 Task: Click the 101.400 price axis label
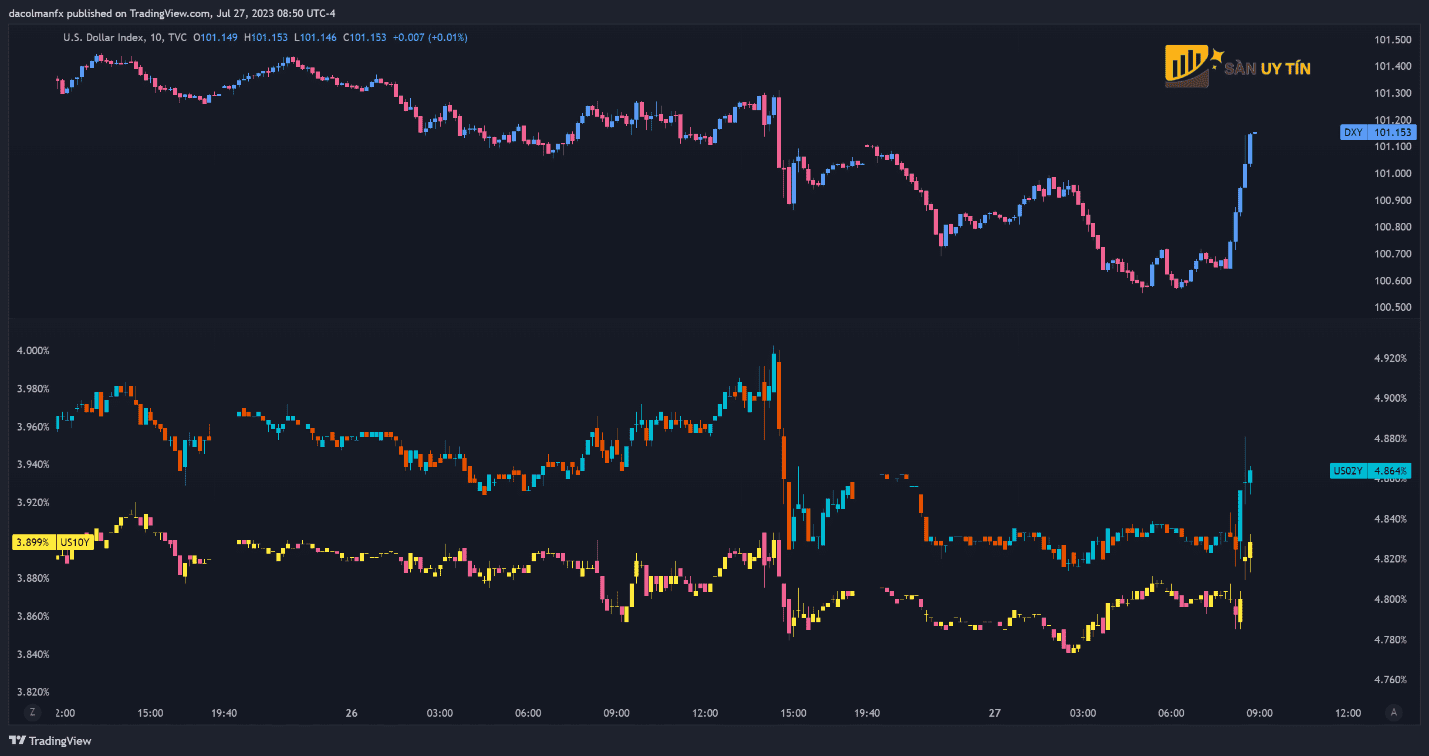click(x=1393, y=67)
